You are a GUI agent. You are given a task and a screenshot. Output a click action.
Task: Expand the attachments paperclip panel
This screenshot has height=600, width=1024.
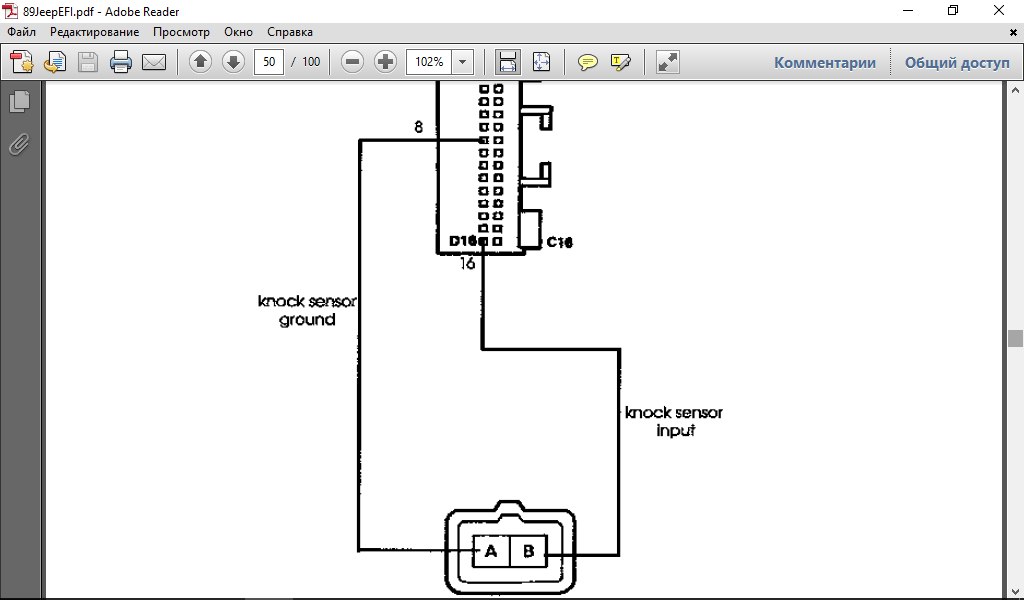pyautogui.click(x=19, y=145)
